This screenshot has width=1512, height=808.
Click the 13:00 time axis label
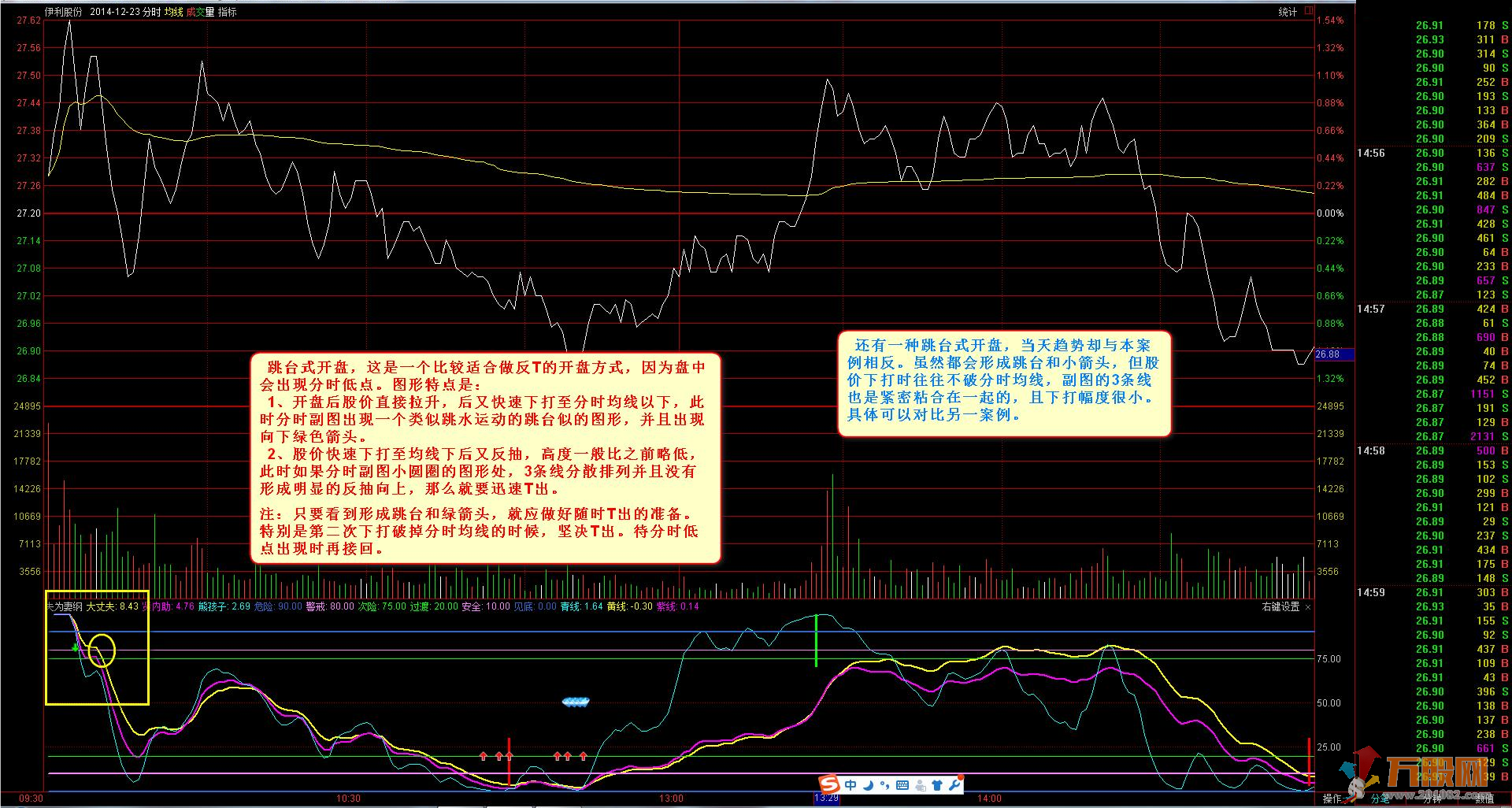click(x=671, y=798)
